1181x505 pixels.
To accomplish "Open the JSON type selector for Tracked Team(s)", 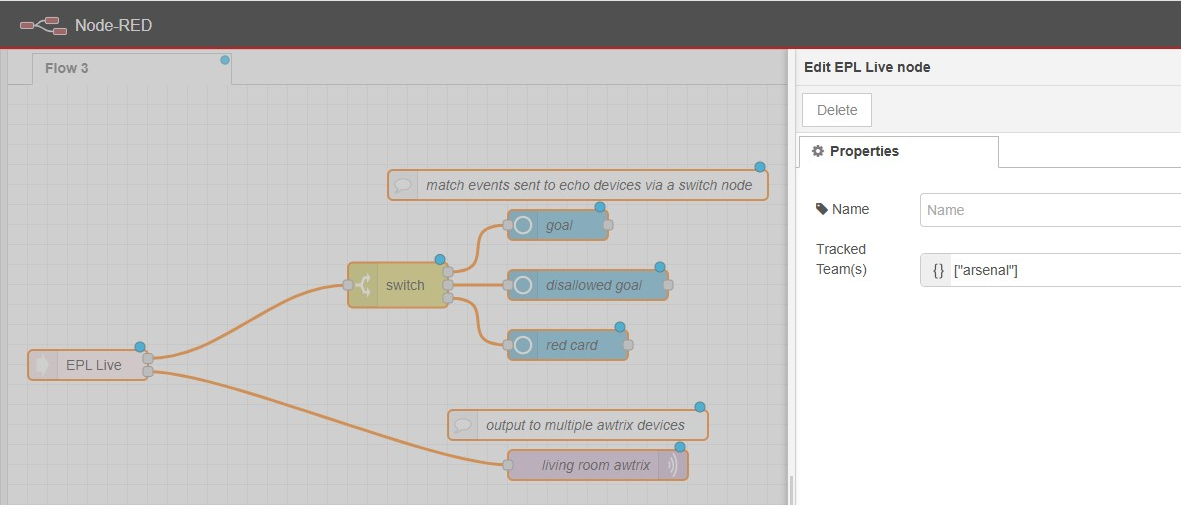I will (937, 270).
